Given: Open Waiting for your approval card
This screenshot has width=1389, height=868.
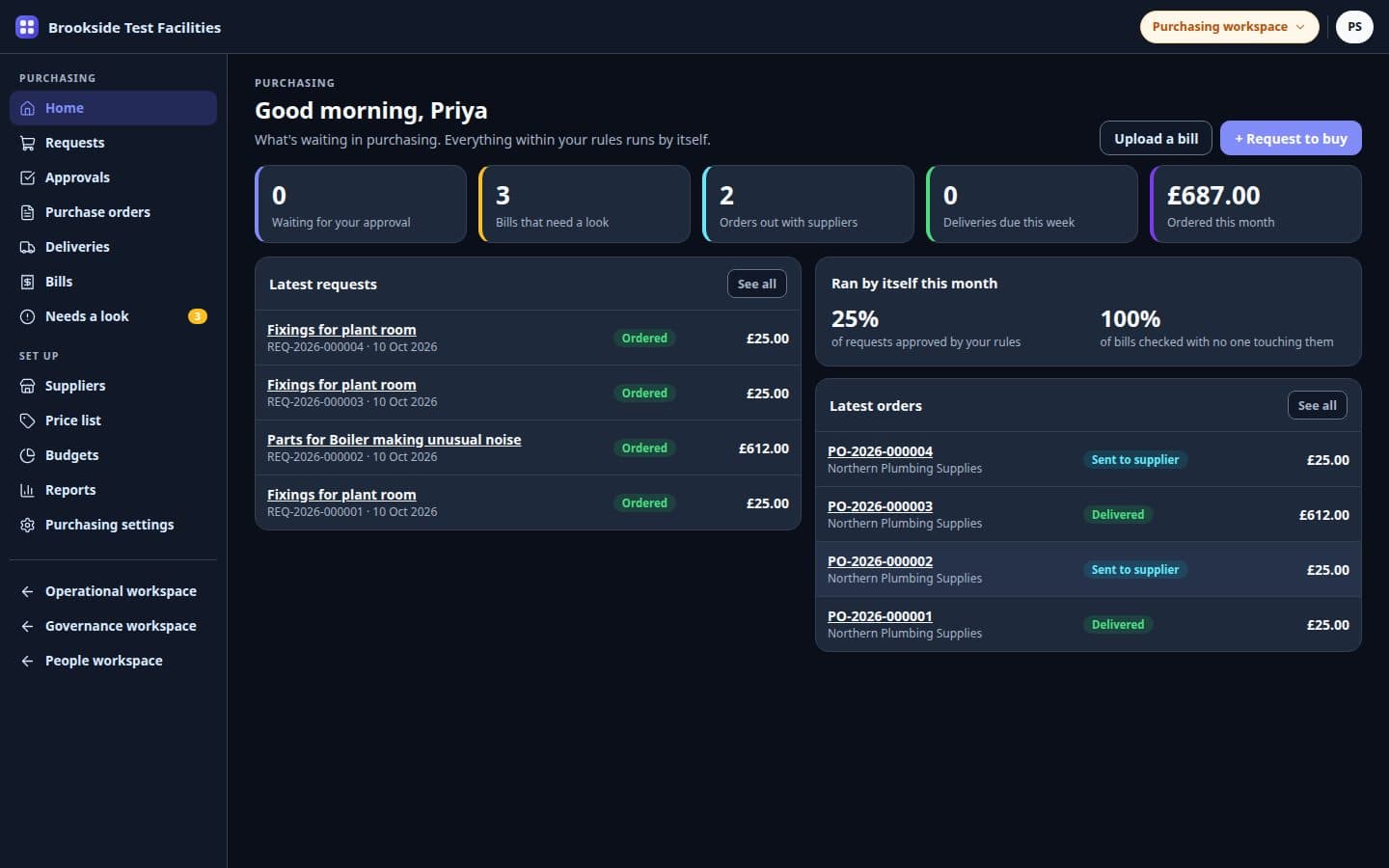Looking at the screenshot, I should (x=361, y=203).
